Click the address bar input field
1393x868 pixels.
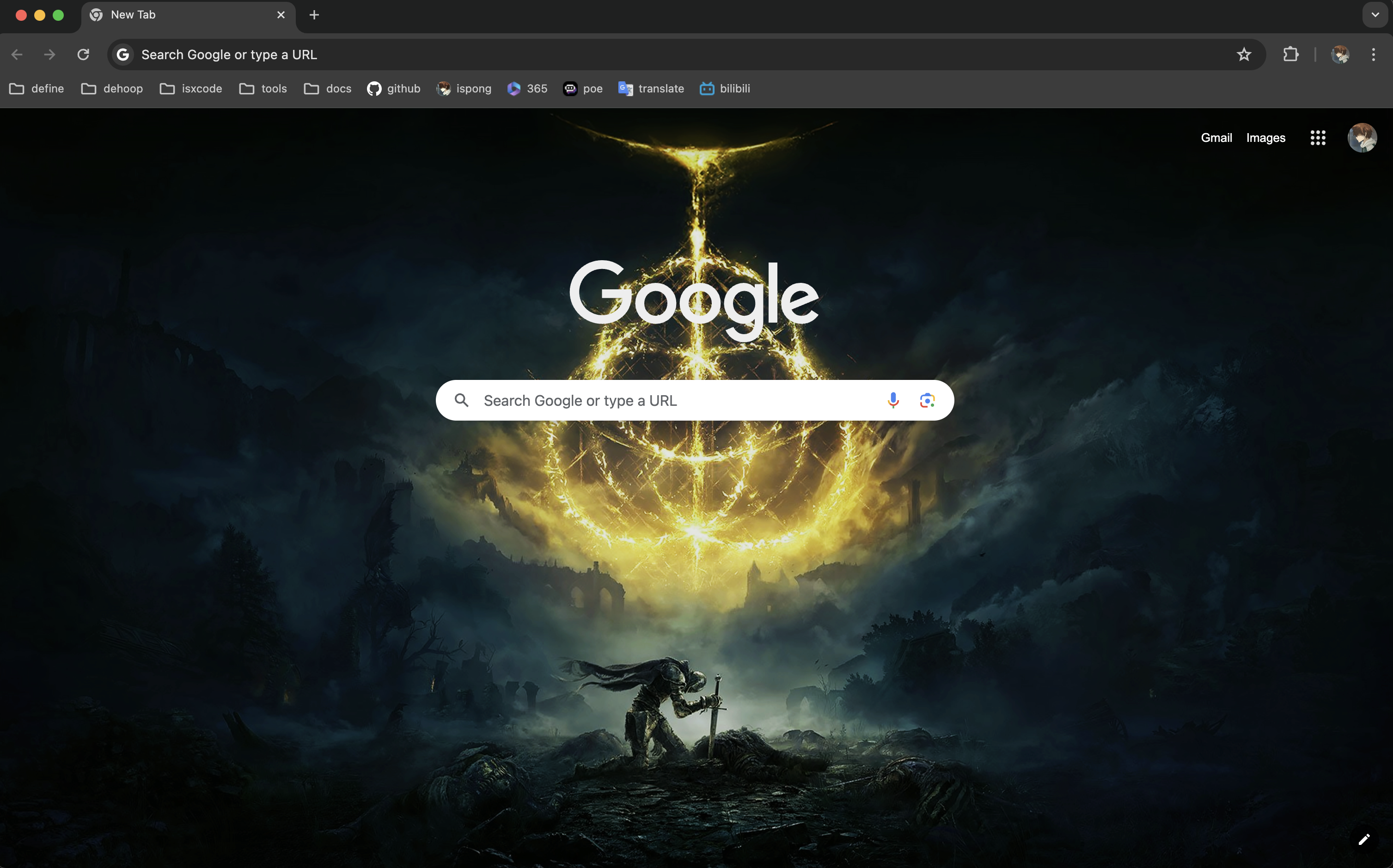[686, 55]
